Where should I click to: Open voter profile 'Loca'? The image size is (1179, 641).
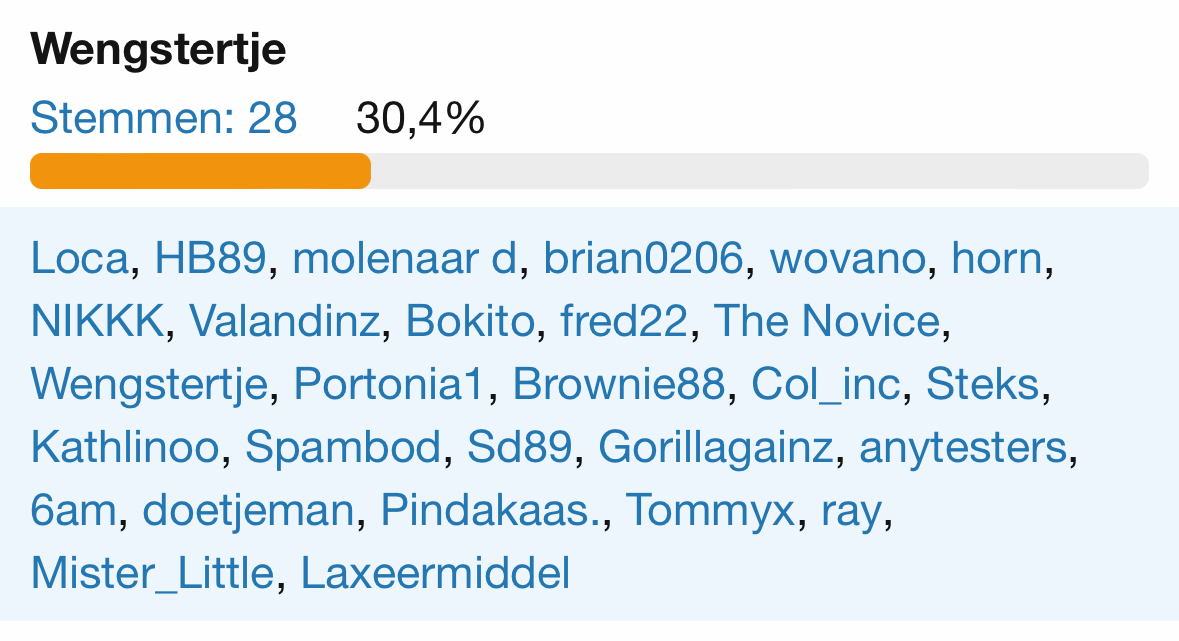point(80,258)
